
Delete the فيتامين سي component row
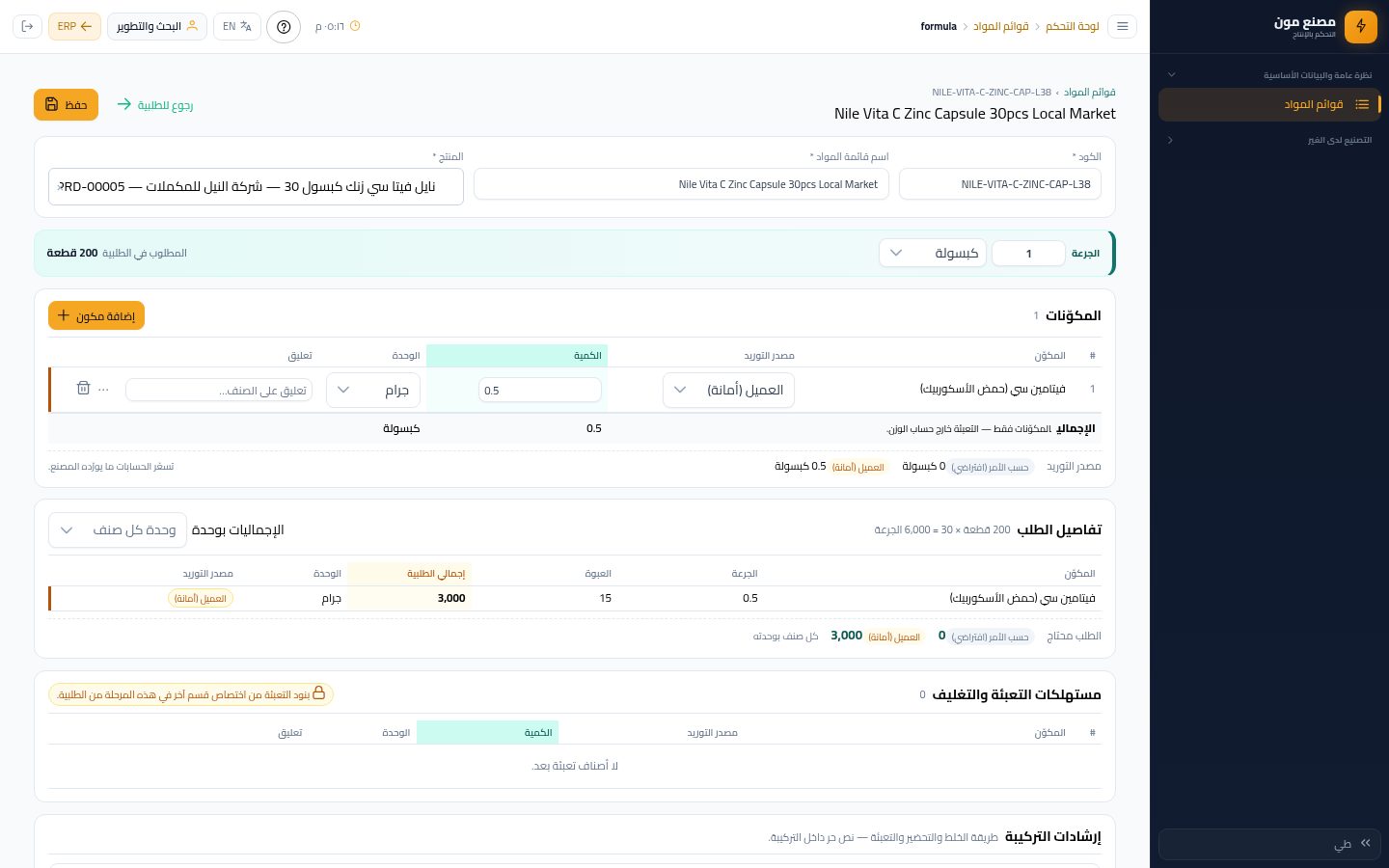[83, 389]
